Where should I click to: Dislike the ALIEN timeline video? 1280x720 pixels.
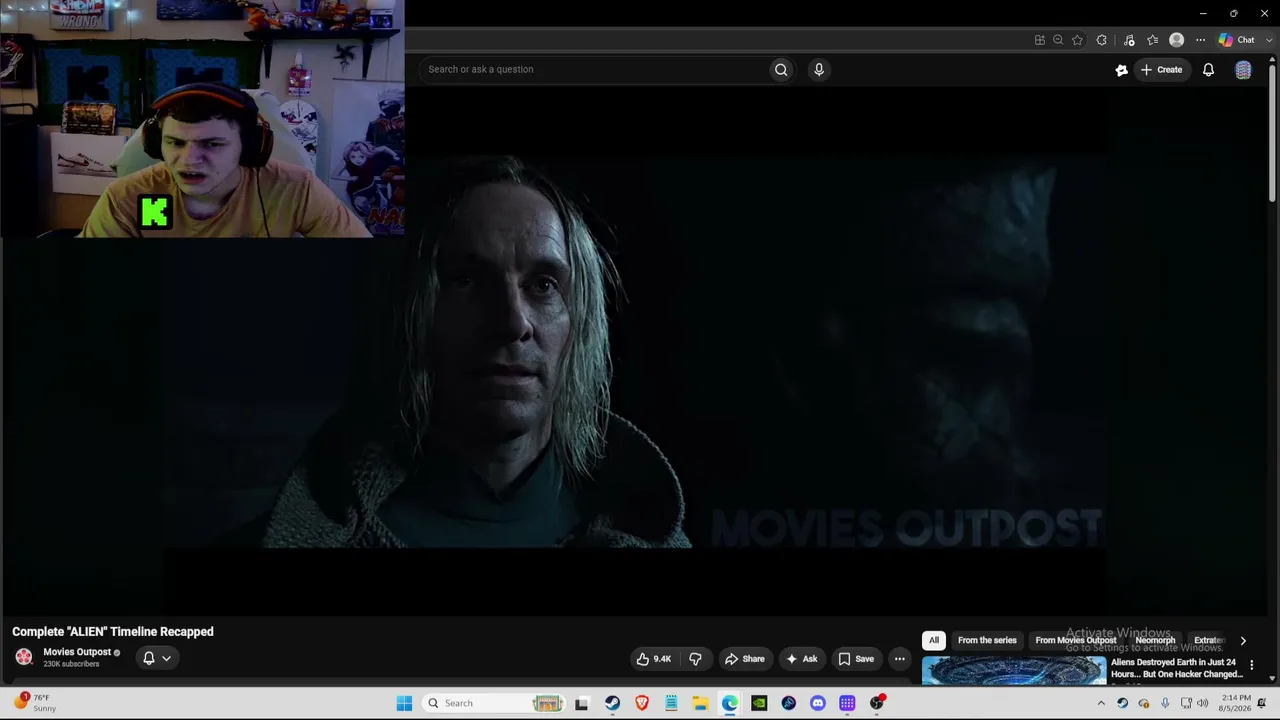click(695, 659)
